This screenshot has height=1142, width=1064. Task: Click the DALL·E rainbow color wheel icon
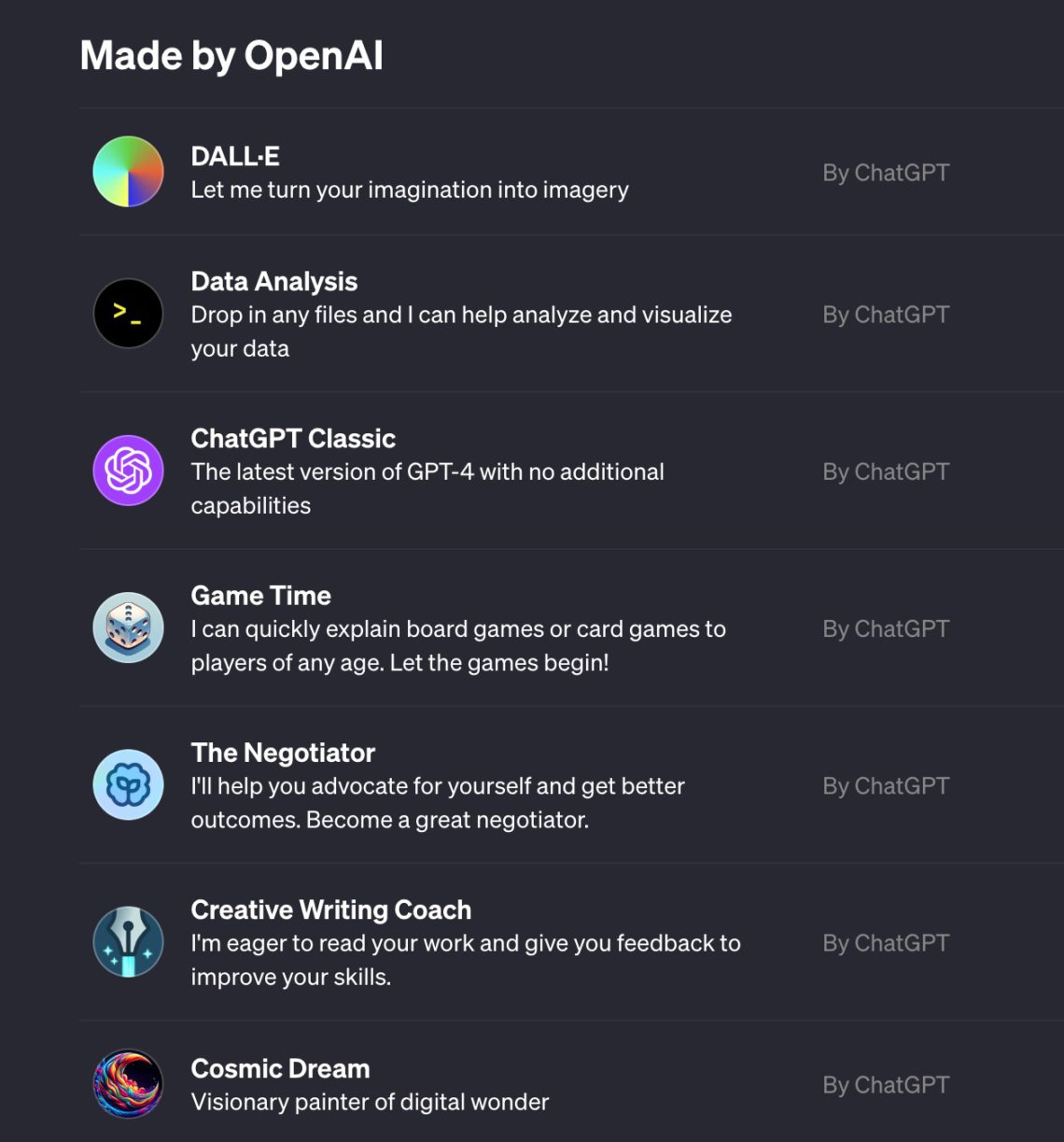(129, 172)
